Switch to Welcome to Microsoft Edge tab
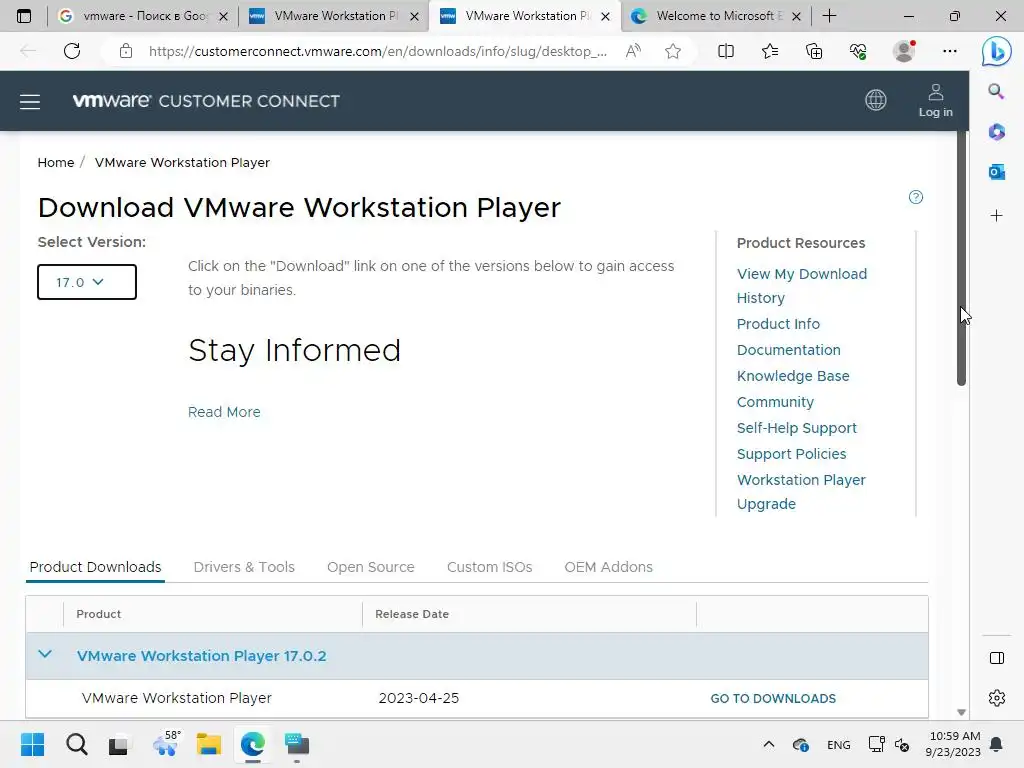Image resolution: width=1024 pixels, height=768 pixels. point(716,16)
